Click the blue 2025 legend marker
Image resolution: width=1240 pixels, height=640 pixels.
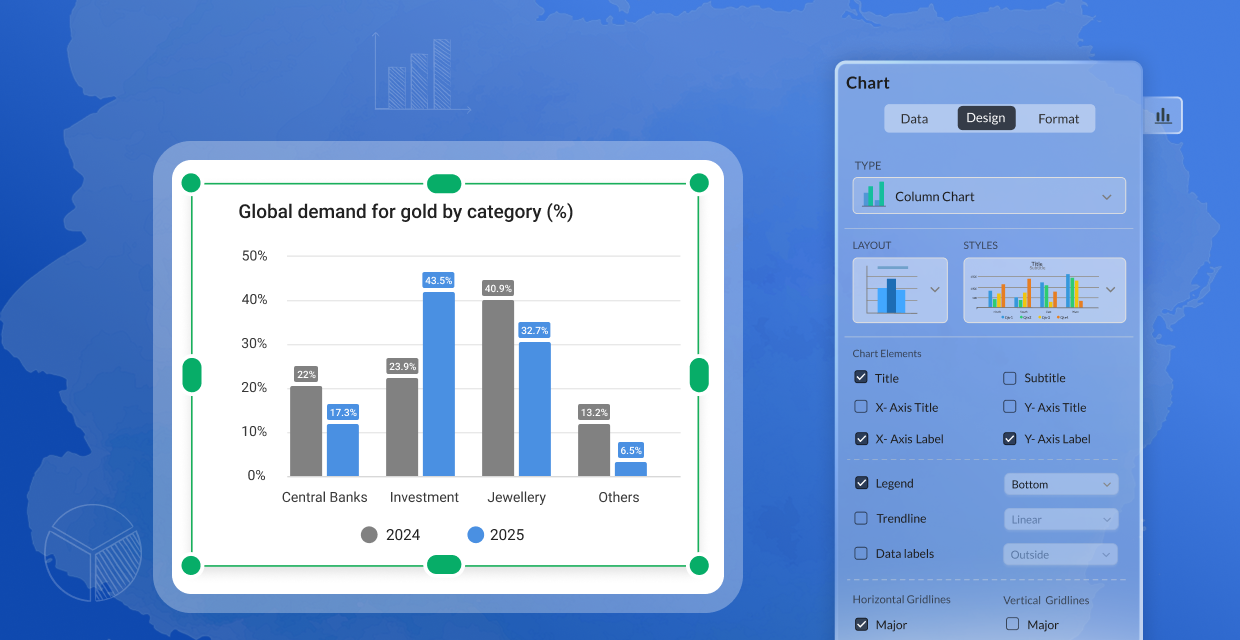point(475,534)
